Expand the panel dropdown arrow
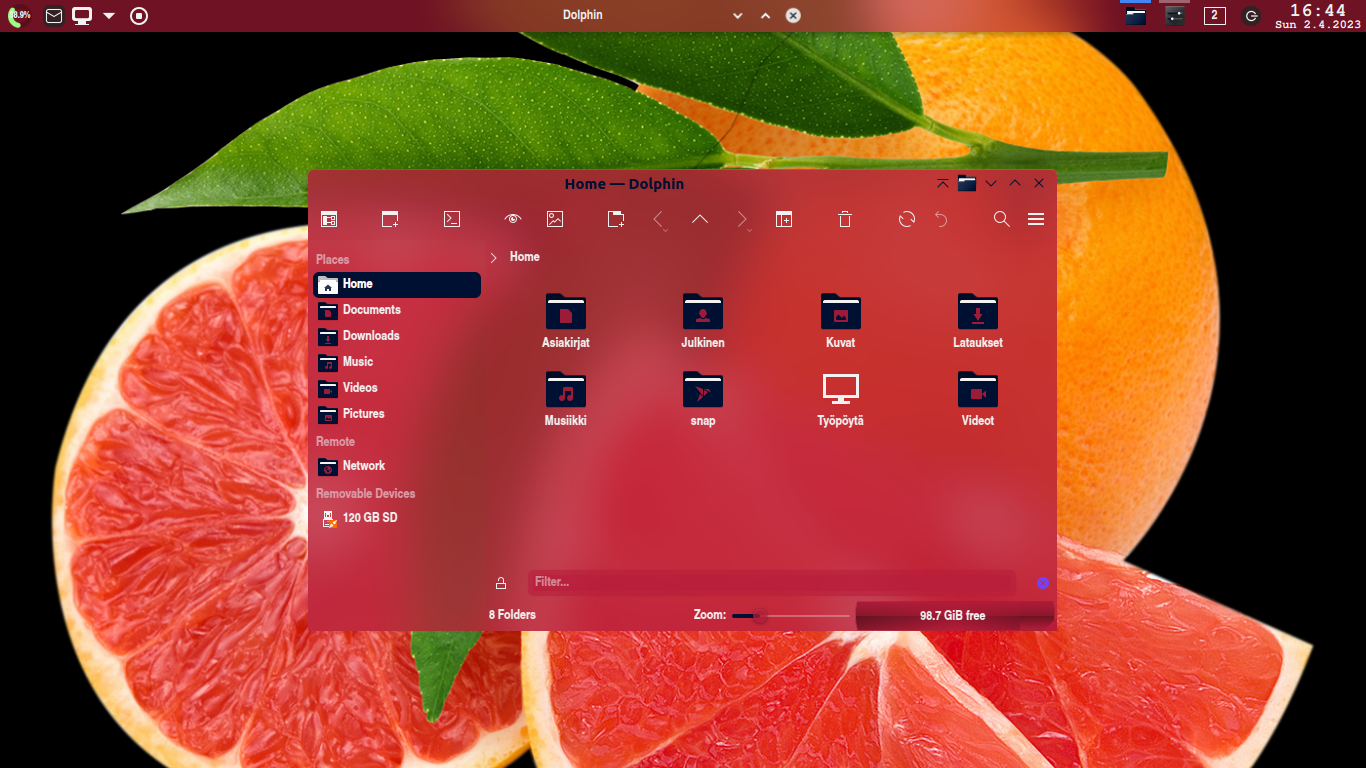1366x768 pixels. [x=109, y=16]
